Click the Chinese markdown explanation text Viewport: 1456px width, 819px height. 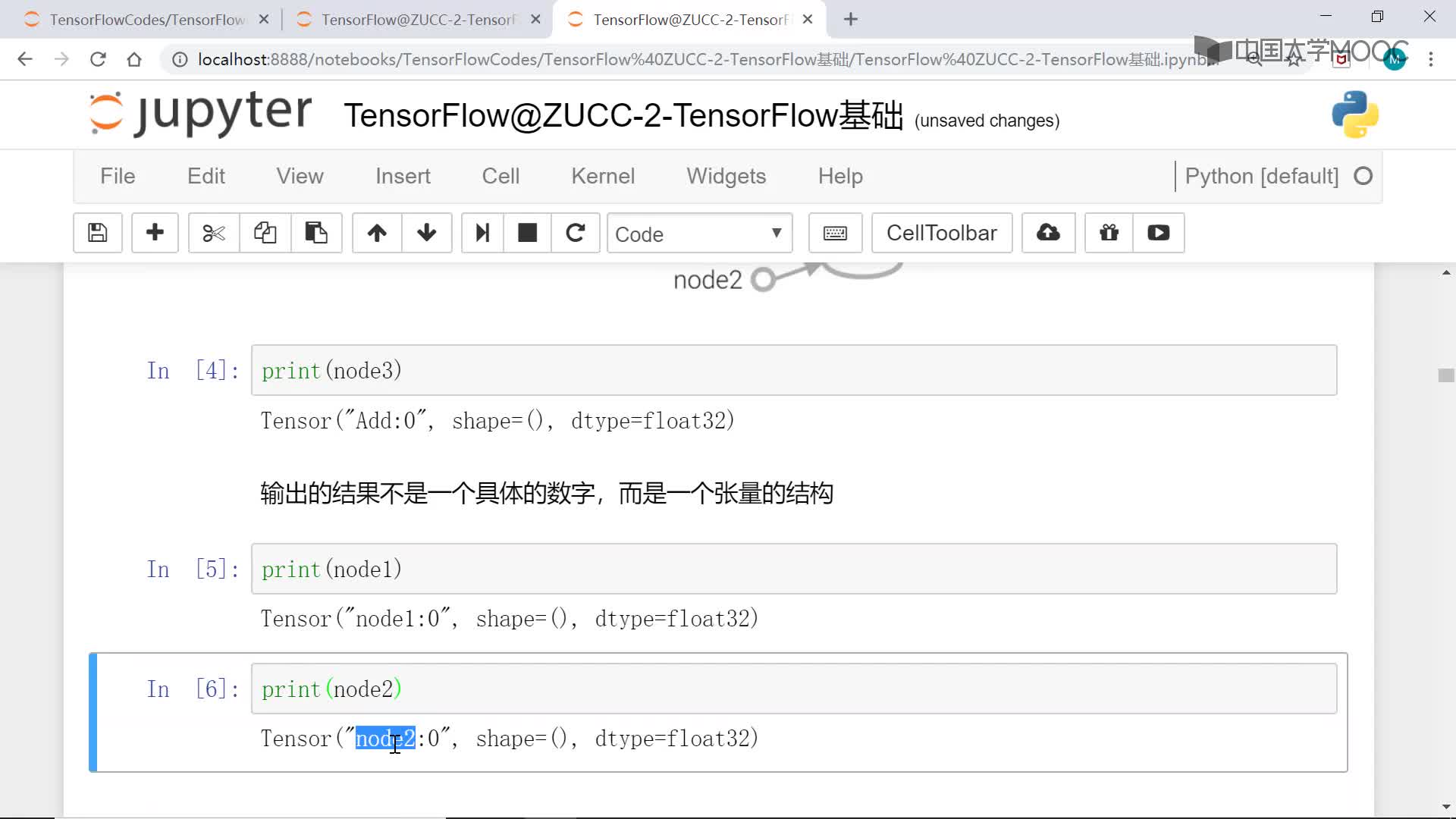pos(547,494)
